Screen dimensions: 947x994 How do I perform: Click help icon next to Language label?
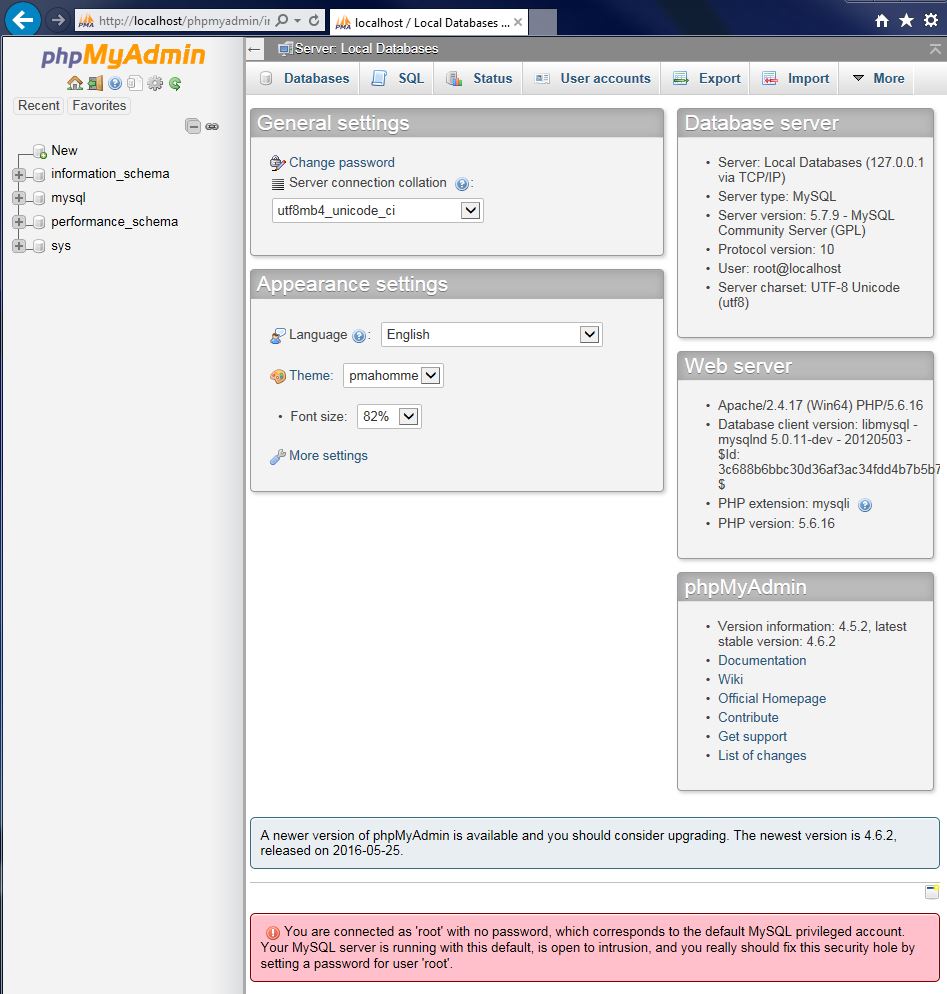pos(359,336)
